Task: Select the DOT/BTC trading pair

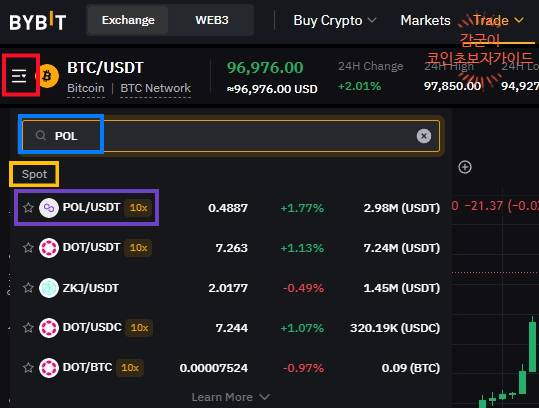Action: [x=231, y=368]
